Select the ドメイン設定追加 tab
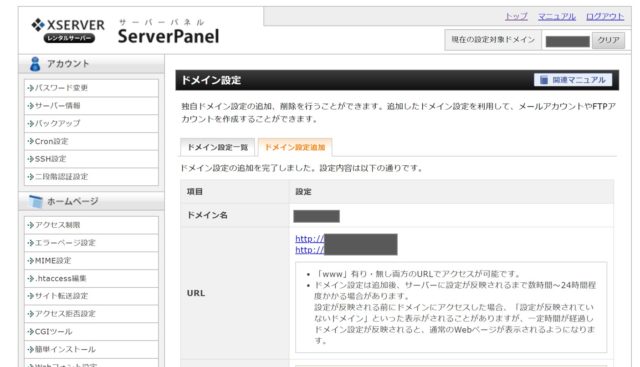Viewport: 640px width, 367px height. point(295,147)
